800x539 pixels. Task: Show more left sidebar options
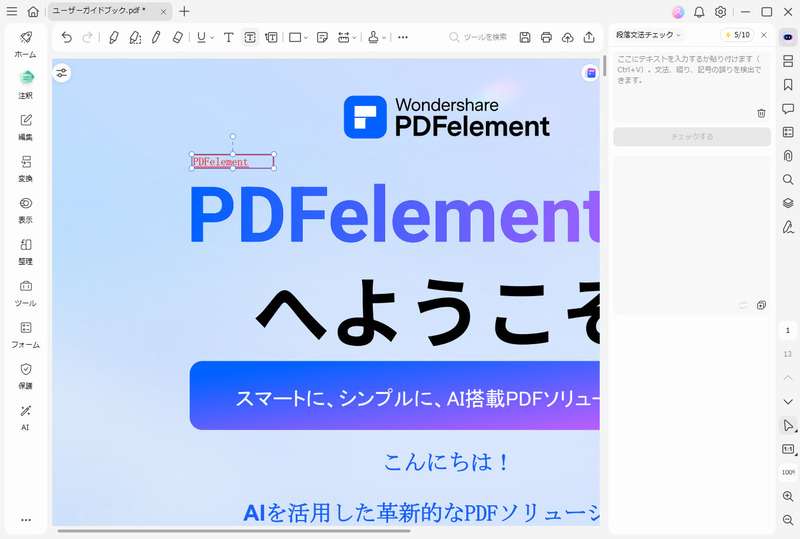click(x=26, y=520)
